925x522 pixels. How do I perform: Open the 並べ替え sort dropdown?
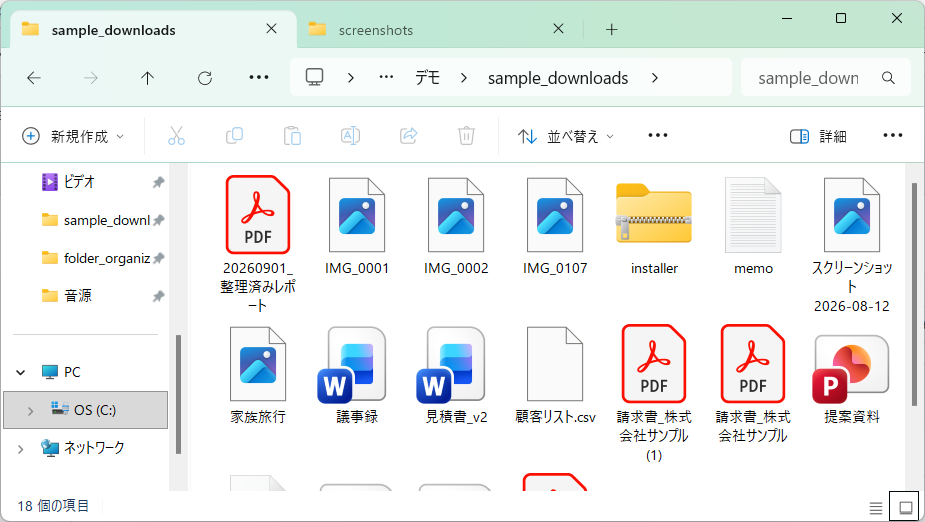[566, 136]
